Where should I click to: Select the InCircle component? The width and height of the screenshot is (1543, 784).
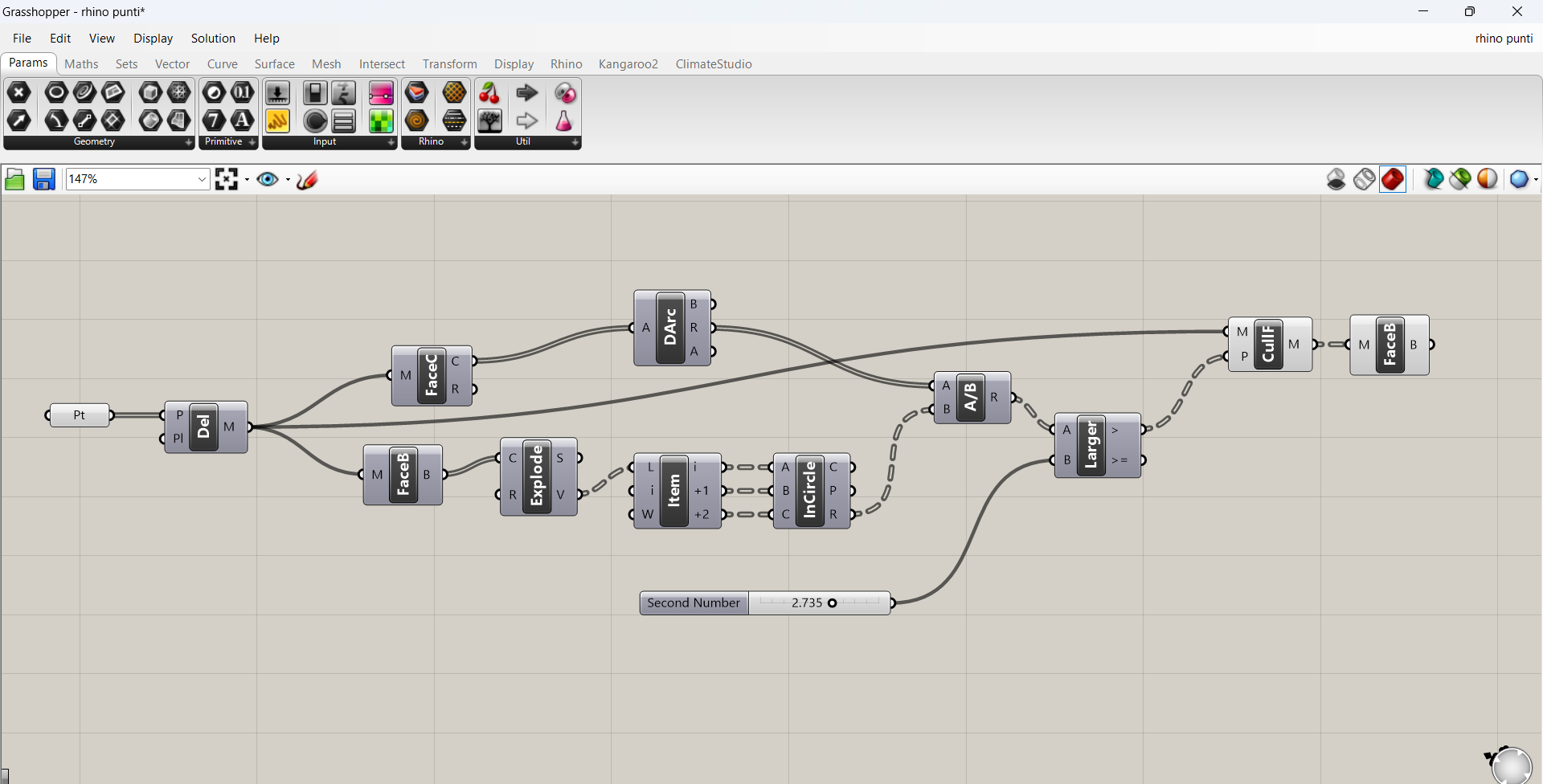tap(810, 491)
